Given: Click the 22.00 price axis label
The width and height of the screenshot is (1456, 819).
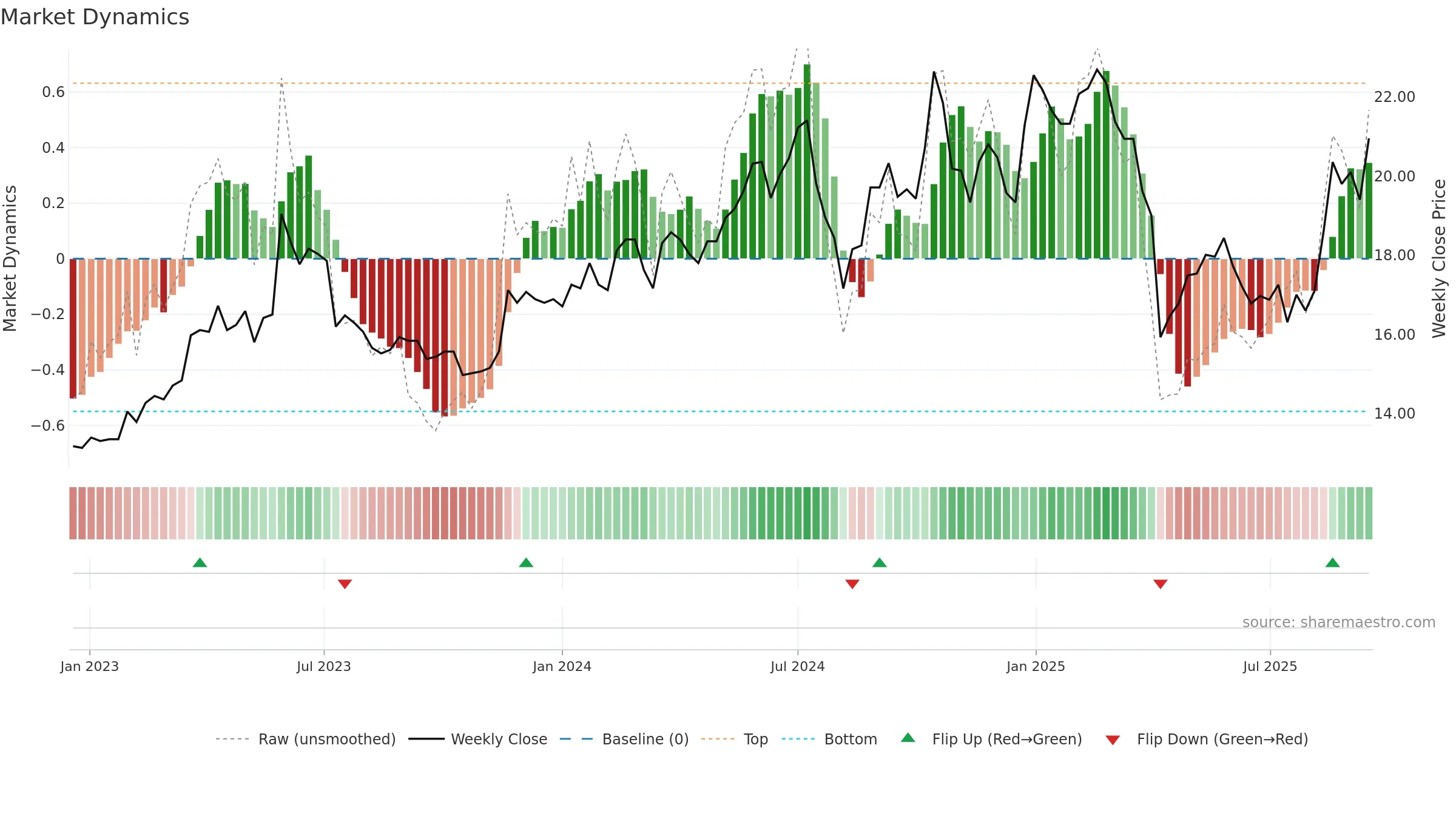Looking at the screenshot, I should tap(1395, 97).
